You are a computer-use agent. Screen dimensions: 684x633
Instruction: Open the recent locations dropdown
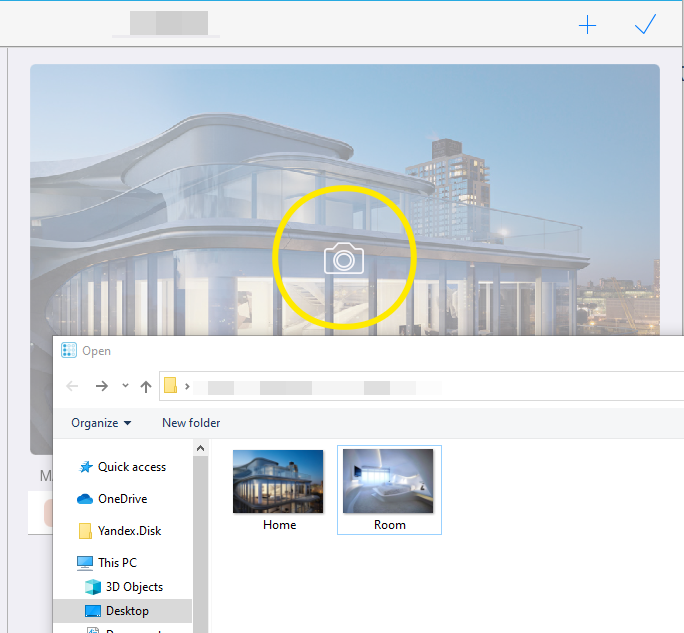[x=125, y=386]
